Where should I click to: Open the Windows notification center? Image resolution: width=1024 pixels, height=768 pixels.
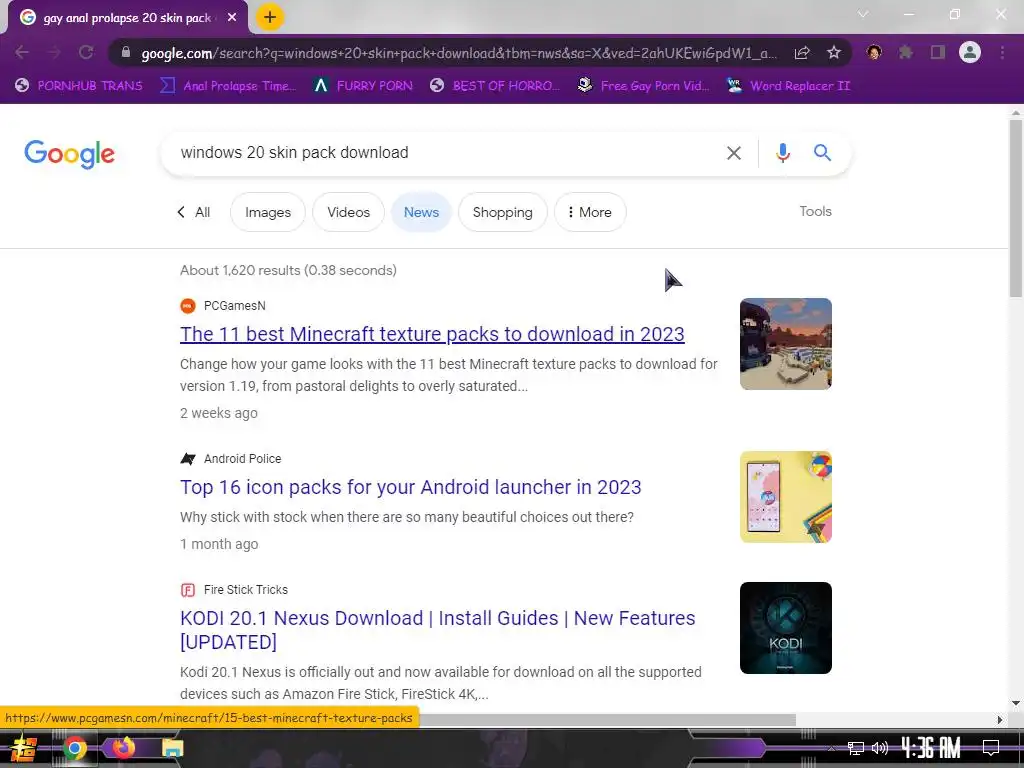[991, 748]
